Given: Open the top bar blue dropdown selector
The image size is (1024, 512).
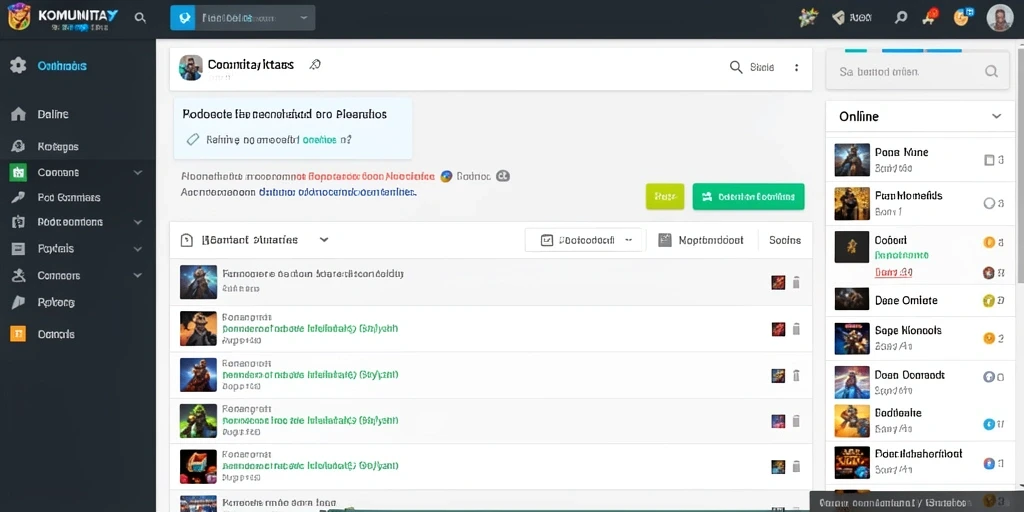Looking at the screenshot, I should (x=242, y=18).
